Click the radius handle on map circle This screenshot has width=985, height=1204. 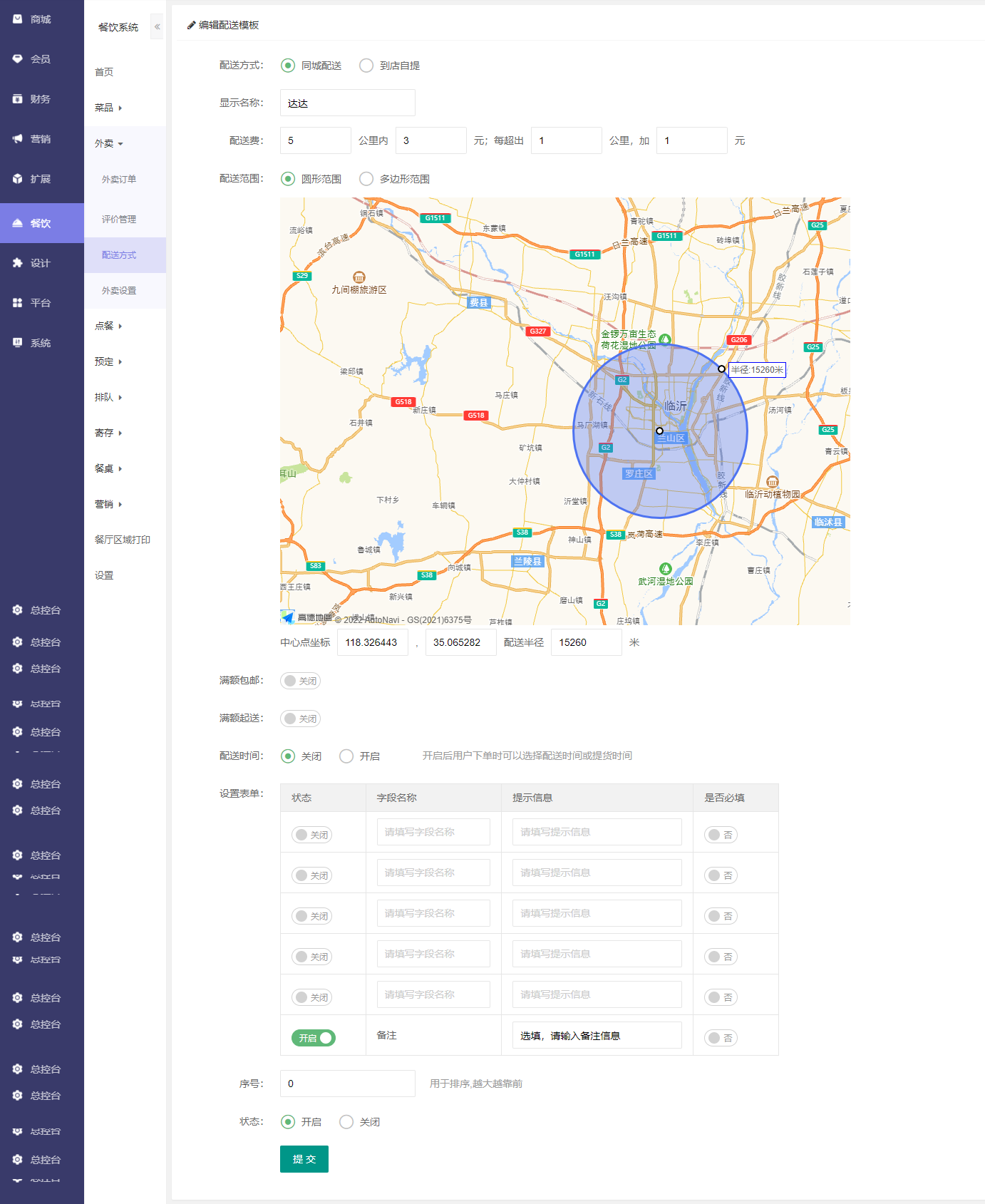pos(721,369)
